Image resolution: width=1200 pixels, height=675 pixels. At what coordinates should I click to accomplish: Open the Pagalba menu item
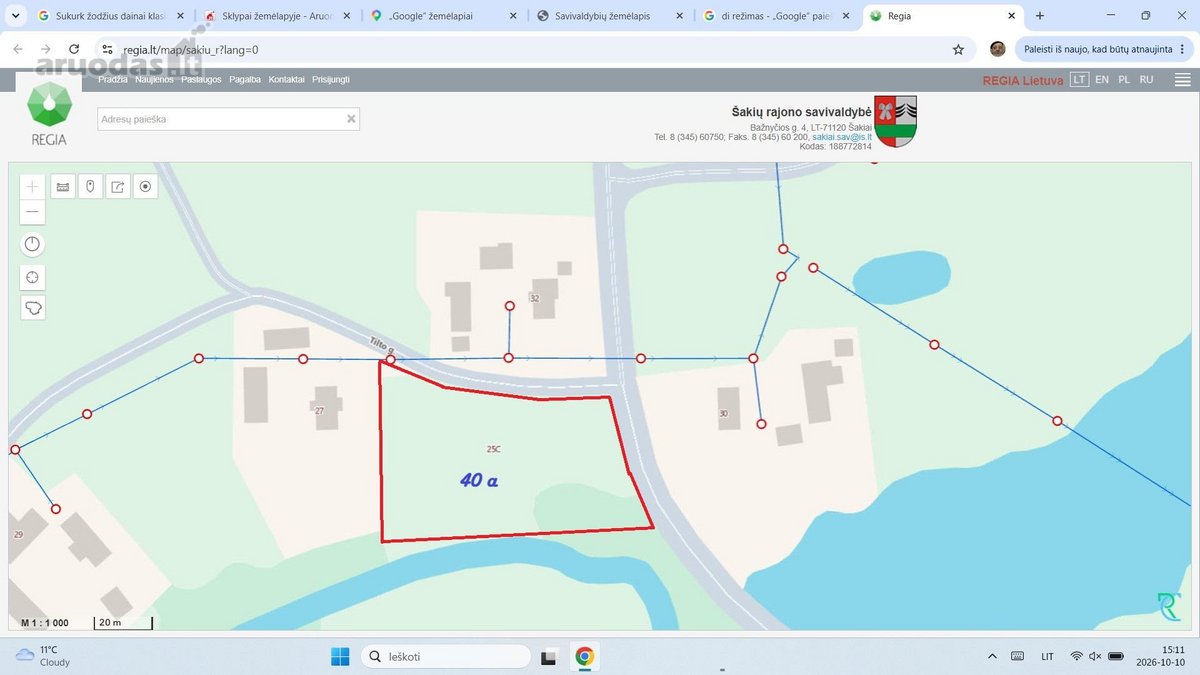tap(245, 79)
